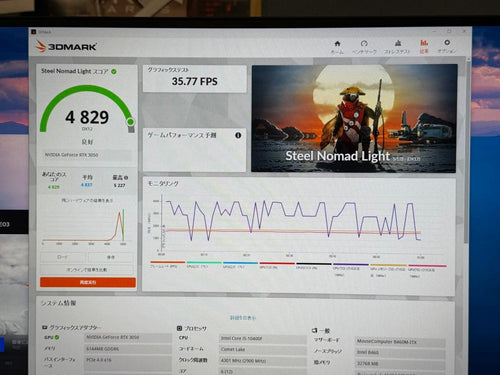Open the Home tab house icon
The height and width of the screenshot is (375, 500).
(337, 43)
